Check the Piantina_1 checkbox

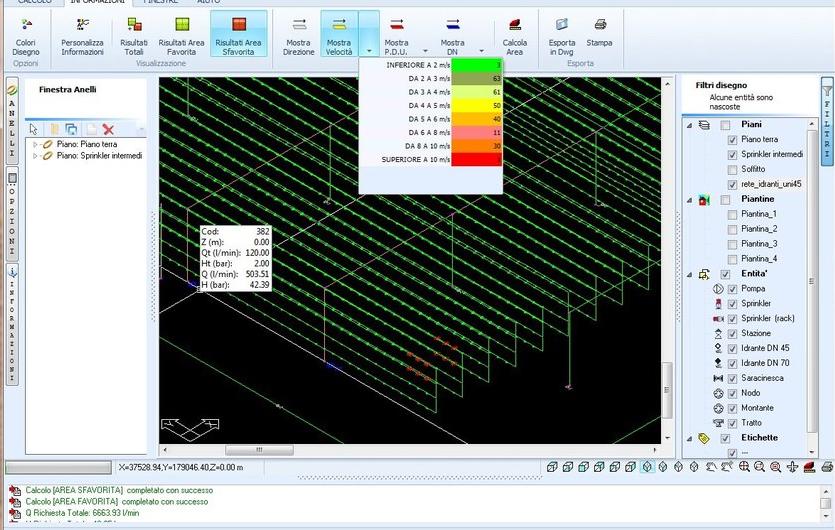pyautogui.click(x=733, y=214)
